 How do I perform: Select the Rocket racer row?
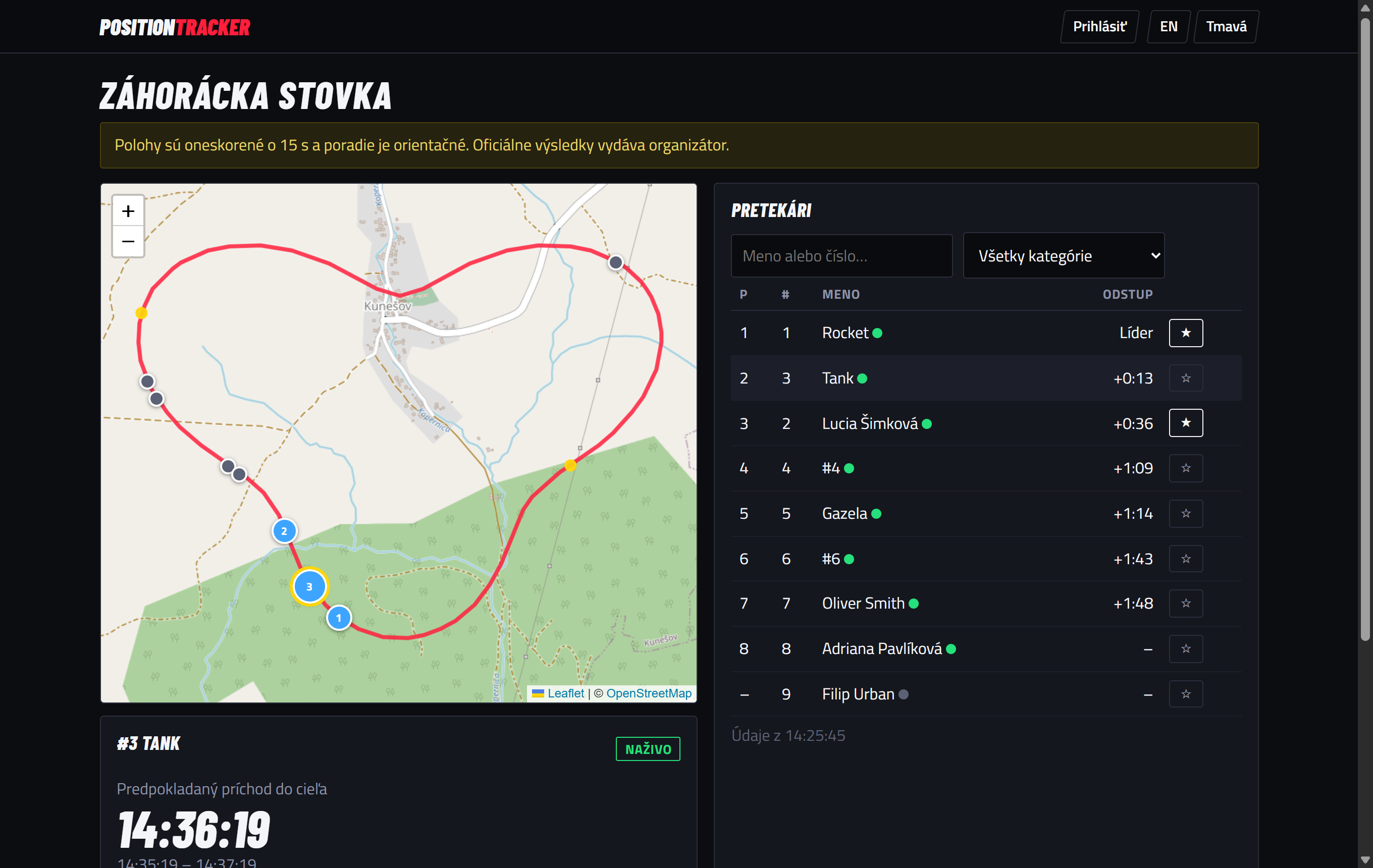986,333
